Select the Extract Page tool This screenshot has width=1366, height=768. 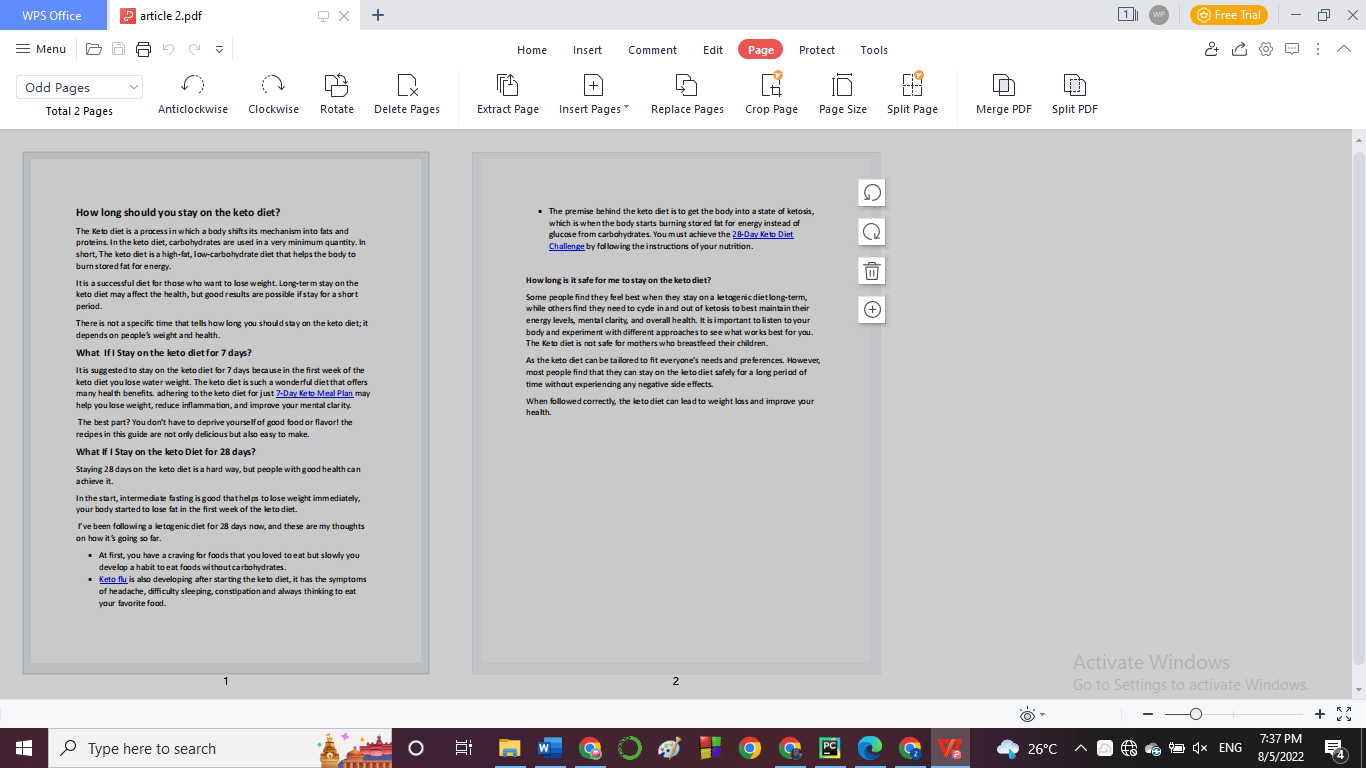(507, 93)
